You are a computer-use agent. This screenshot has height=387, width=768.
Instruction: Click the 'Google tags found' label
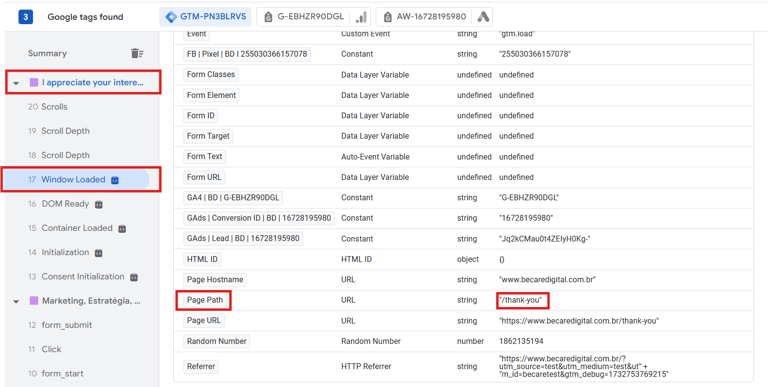point(85,17)
